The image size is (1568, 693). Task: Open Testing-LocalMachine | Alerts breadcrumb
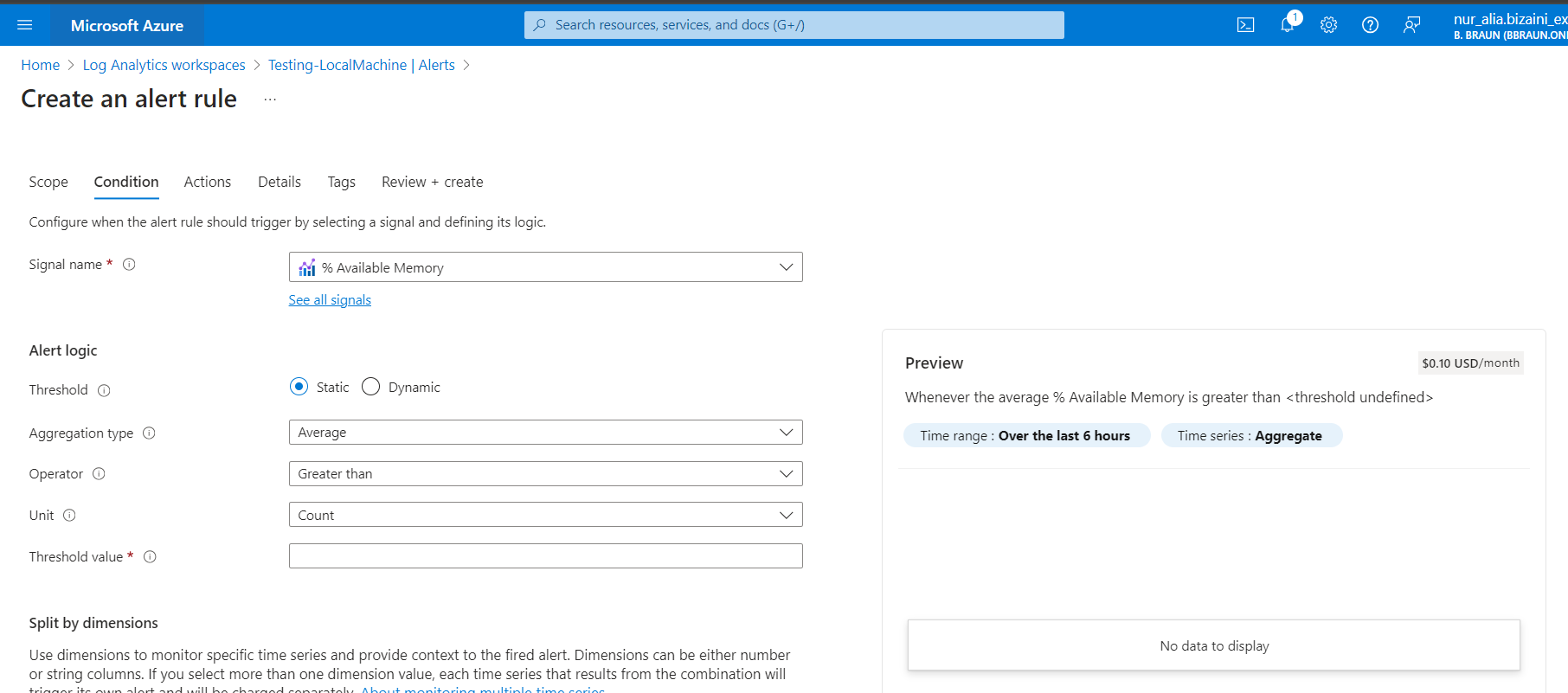pyautogui.click(x=362, y=65)
